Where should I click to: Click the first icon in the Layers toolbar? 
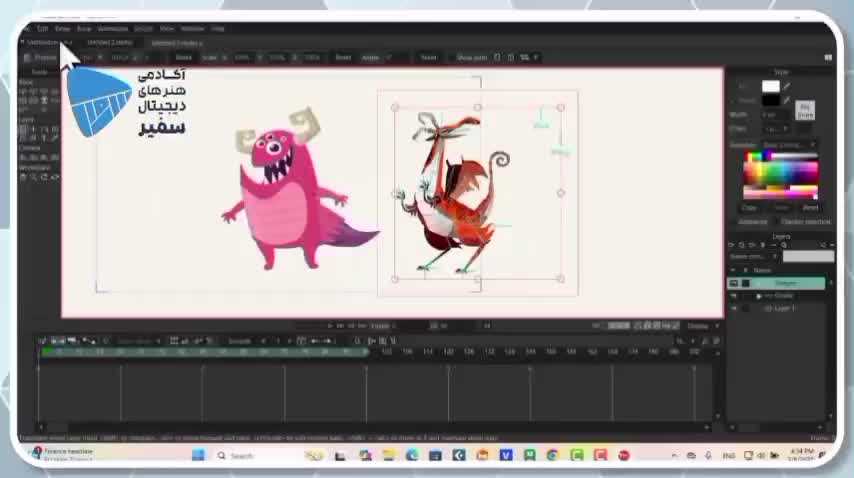tap(732, 245)
